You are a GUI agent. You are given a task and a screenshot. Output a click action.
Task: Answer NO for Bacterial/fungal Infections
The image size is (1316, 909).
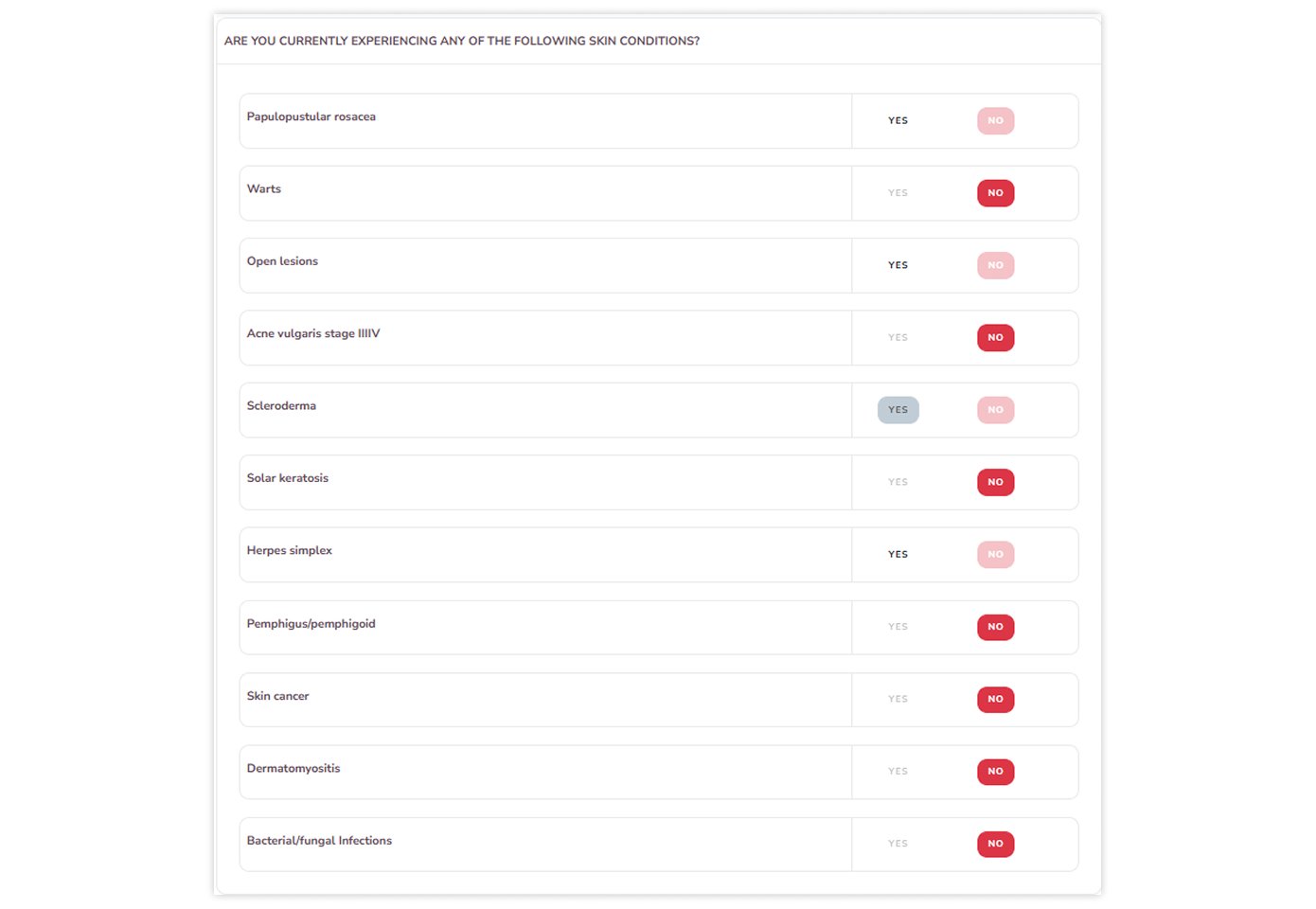tap(995, 845)
